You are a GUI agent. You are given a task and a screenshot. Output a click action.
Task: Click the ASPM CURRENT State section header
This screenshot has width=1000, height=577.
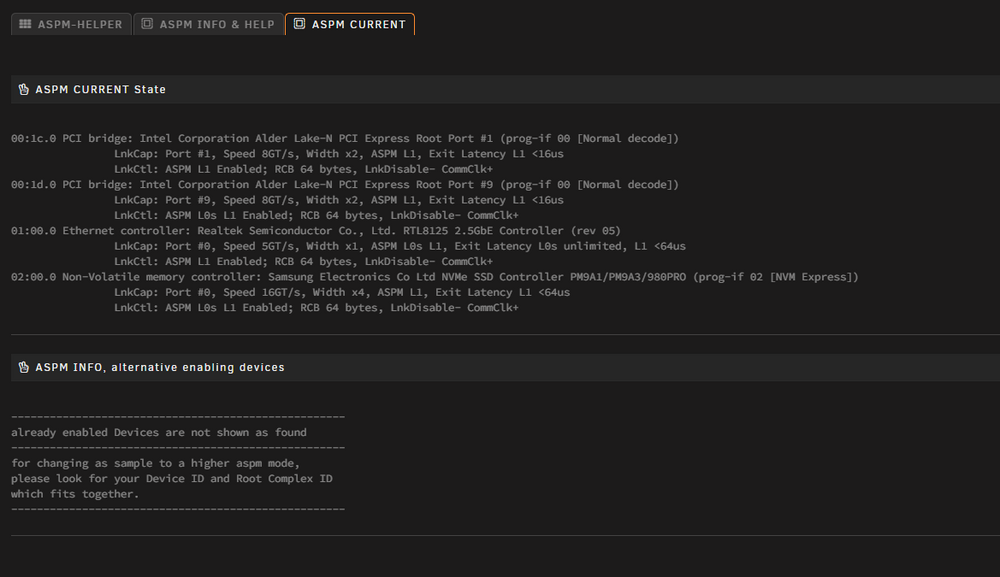[505, 89]
